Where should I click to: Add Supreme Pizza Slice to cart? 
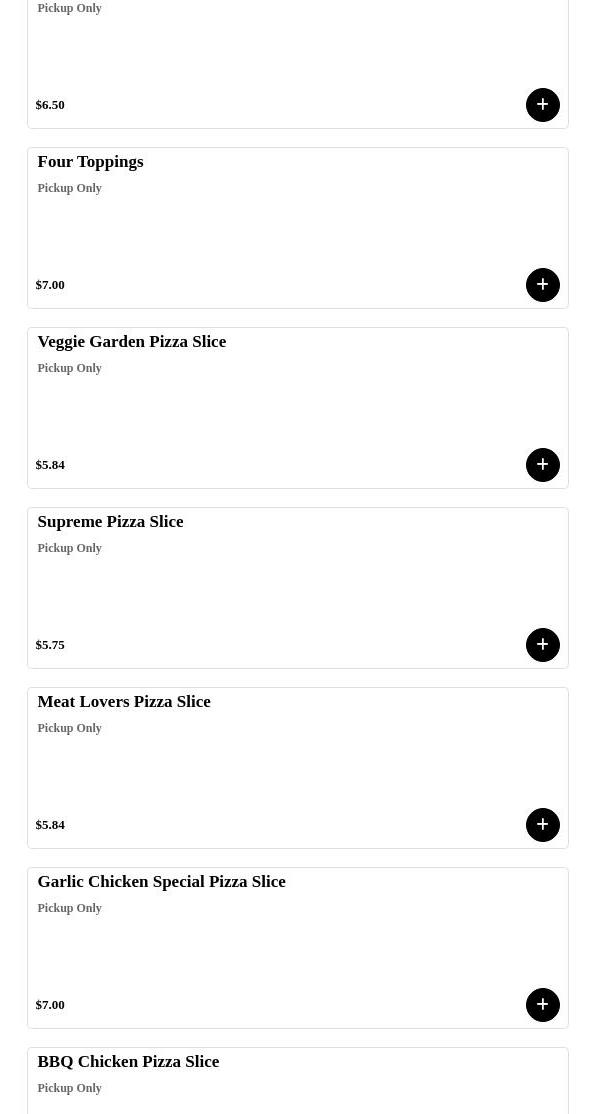pos(542,645)
